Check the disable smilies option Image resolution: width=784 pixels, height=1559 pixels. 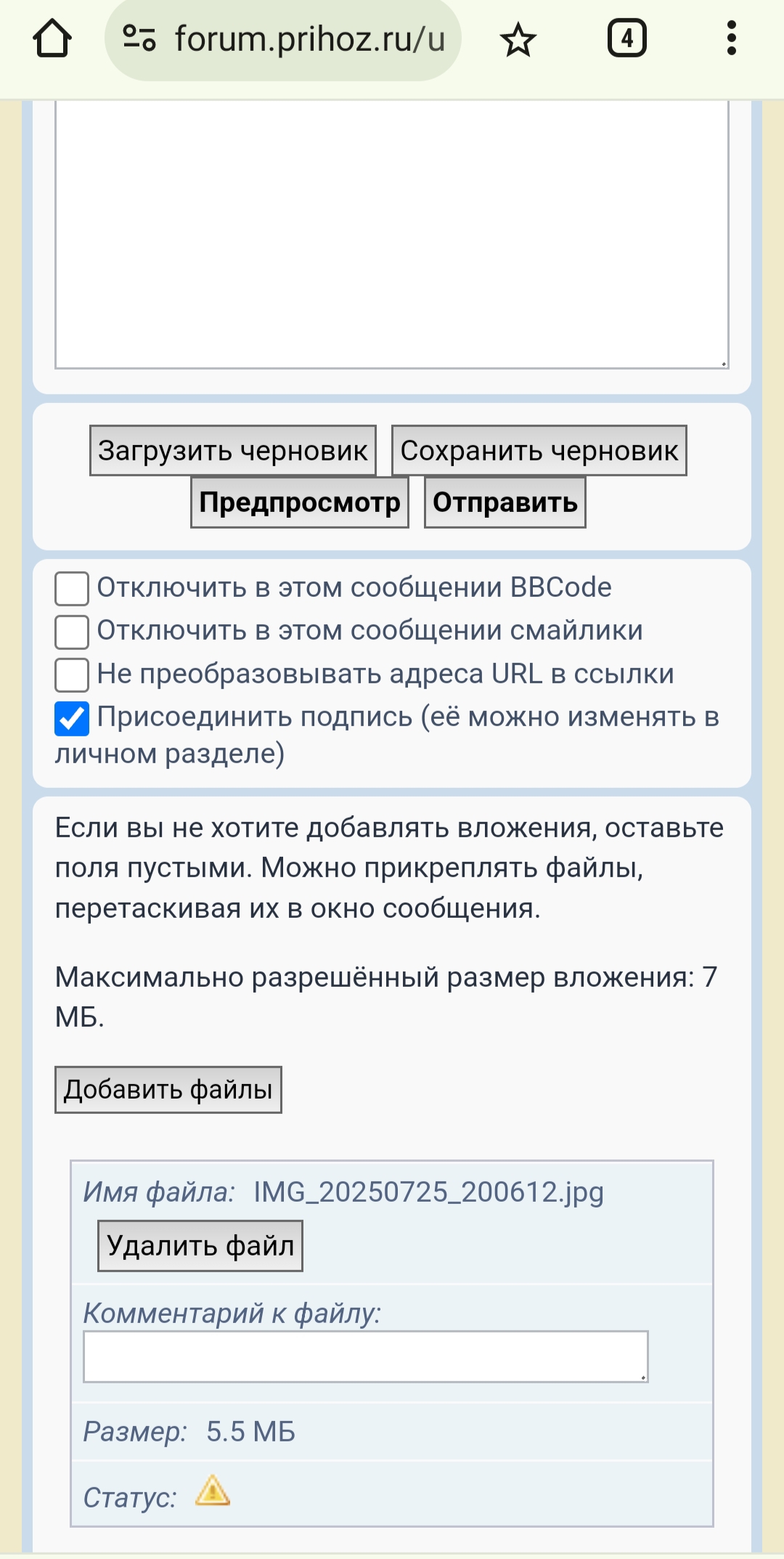click(x=72, y=632)
